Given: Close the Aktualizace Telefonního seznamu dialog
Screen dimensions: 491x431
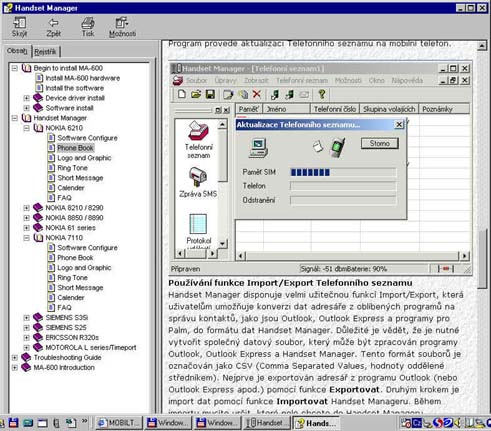Looking at the screenshot, I should [399, 125].
